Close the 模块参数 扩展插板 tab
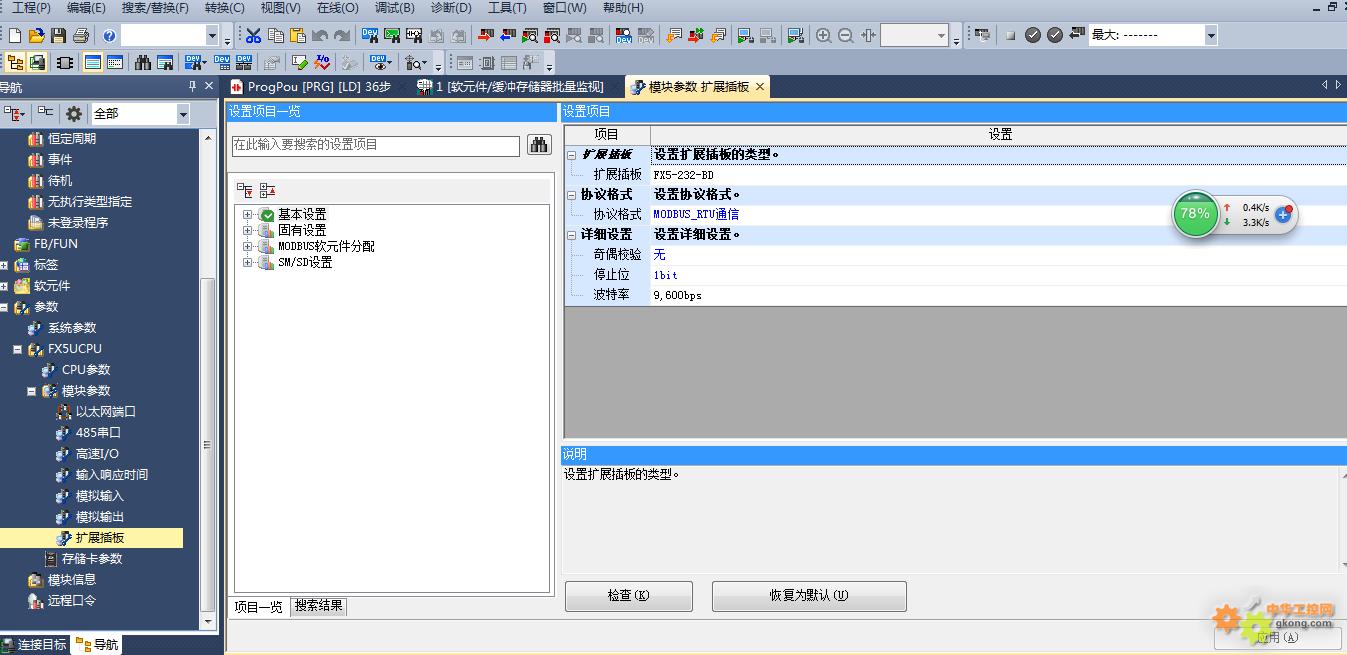The height and width of the screenshot is (655, 1347). tap(760, 87)
